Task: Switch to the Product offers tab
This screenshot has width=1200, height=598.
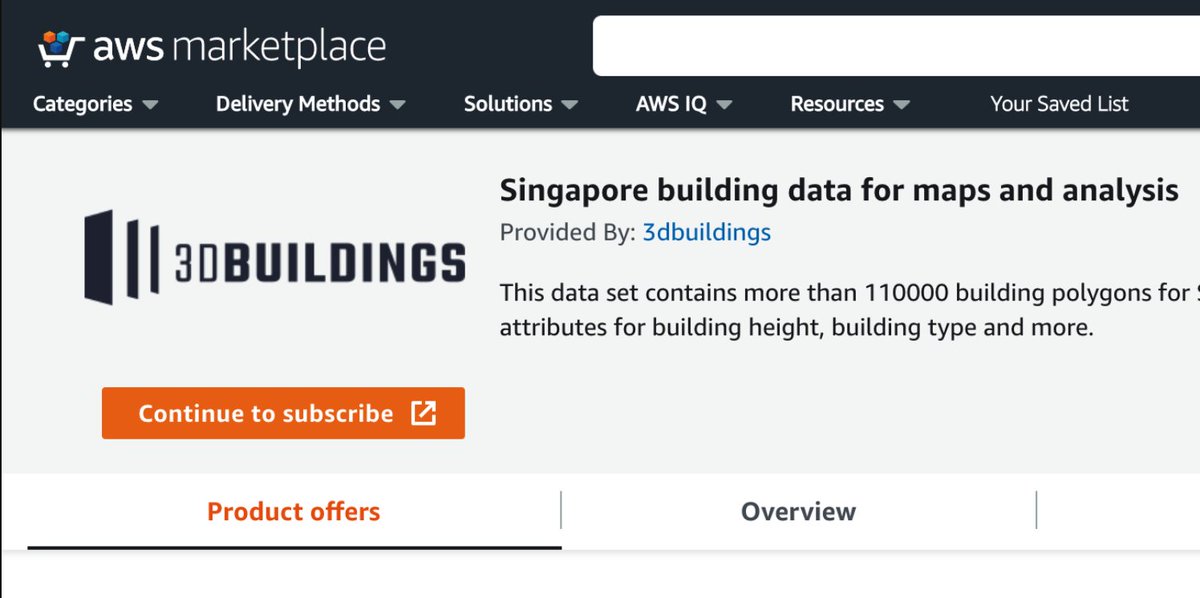Action: pyautogui.click(x=294, y=512)
